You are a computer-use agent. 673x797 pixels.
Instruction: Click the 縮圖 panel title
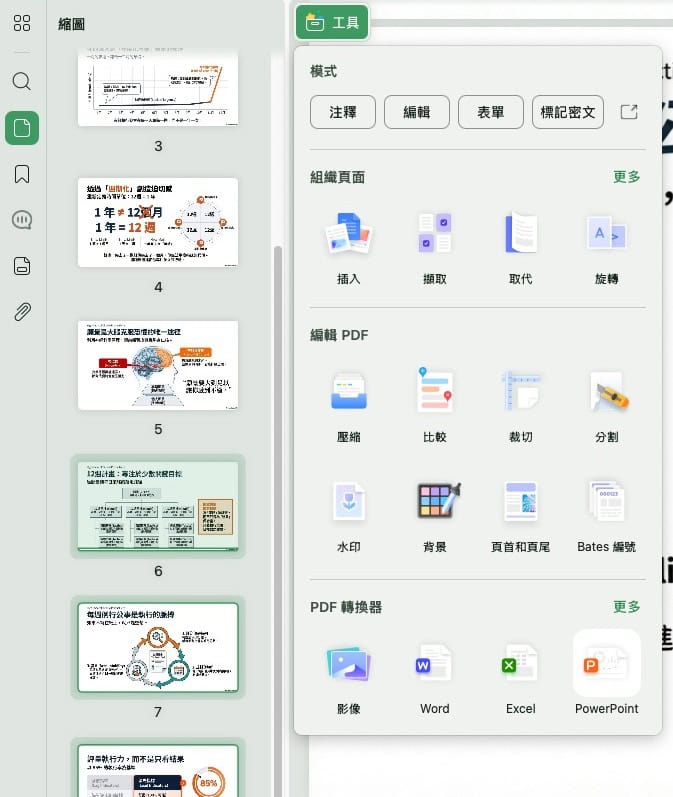click(x=72, y=24)
